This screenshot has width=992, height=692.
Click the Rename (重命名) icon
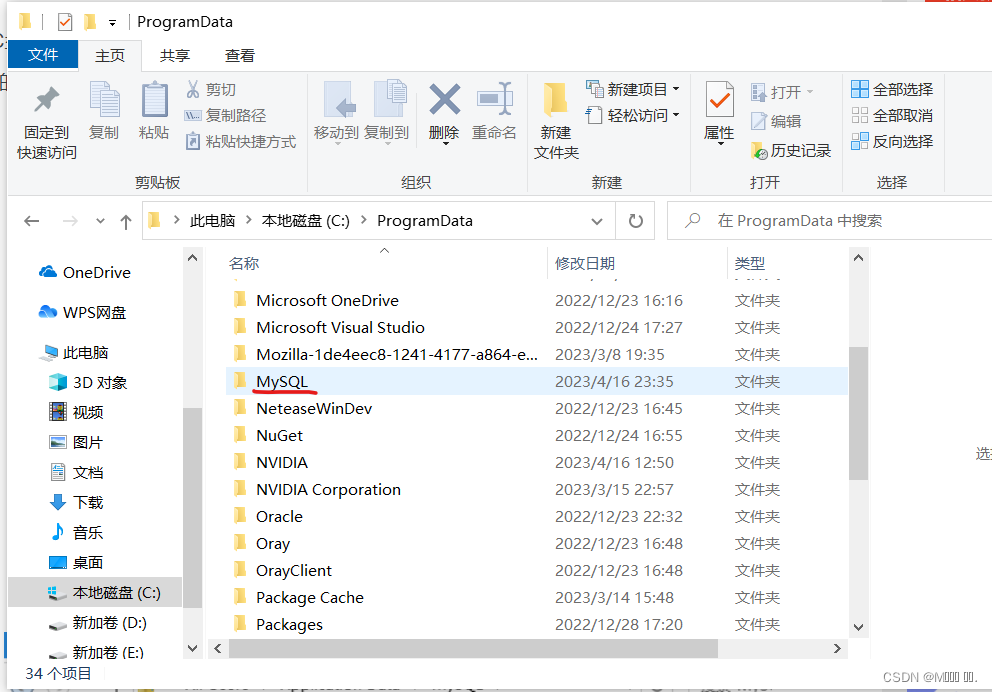494,99
